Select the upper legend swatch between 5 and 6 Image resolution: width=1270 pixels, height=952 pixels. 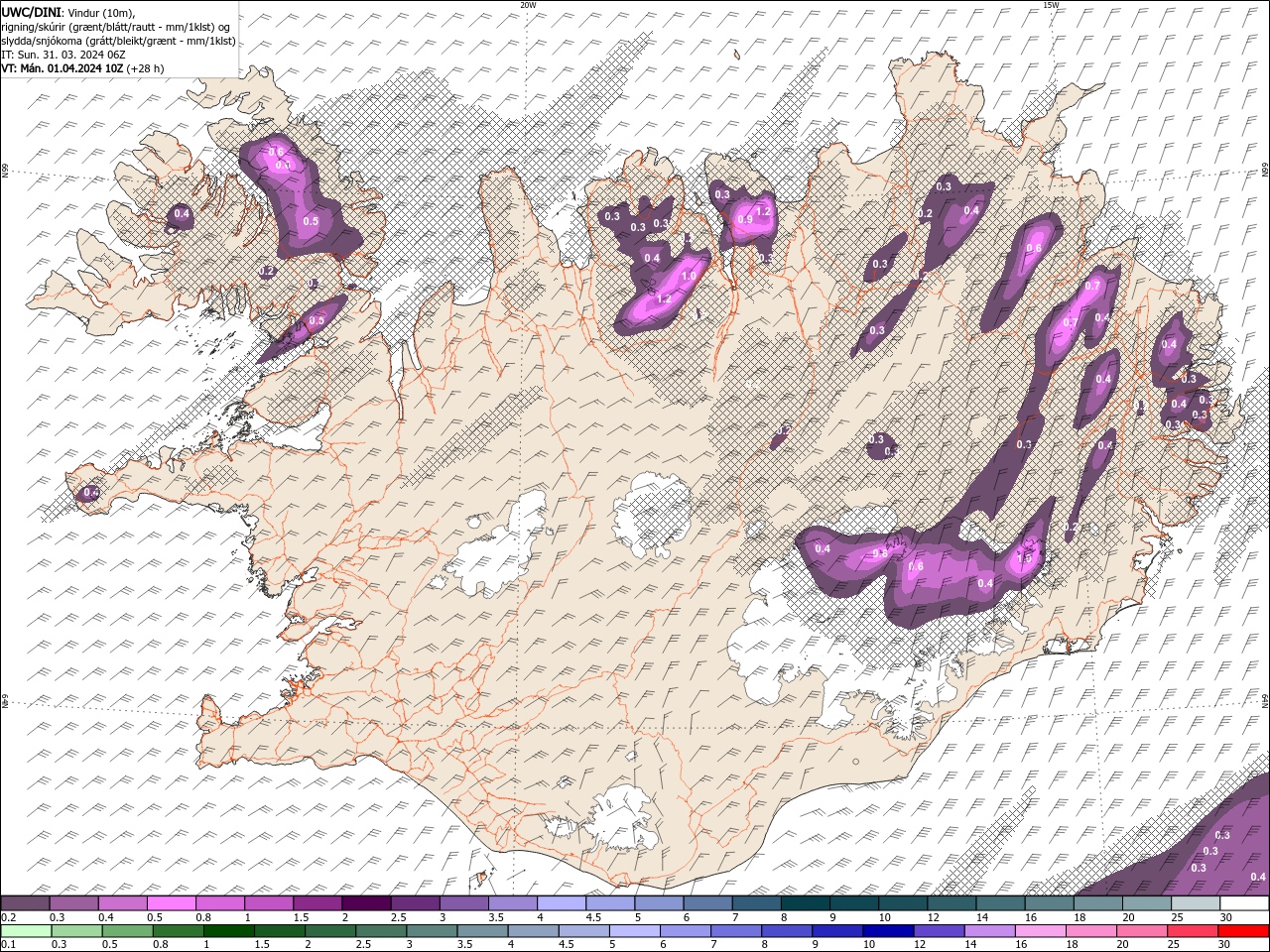point(659,903)
